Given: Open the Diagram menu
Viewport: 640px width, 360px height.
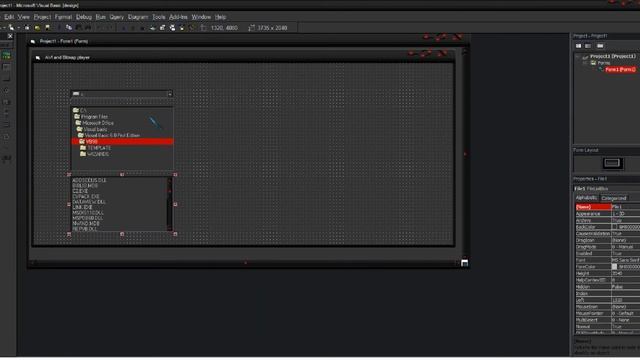Looking at the screenshot, I should pos(138,17).
